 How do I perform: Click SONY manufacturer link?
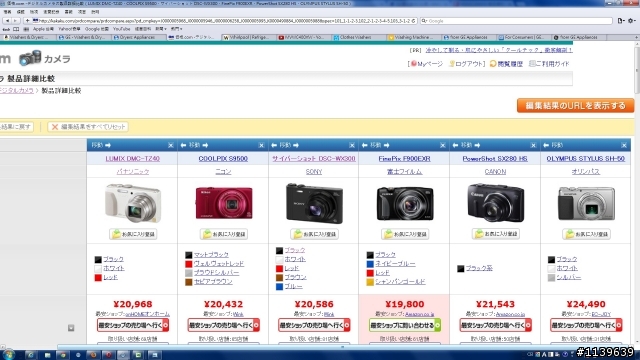pos(314,172)
